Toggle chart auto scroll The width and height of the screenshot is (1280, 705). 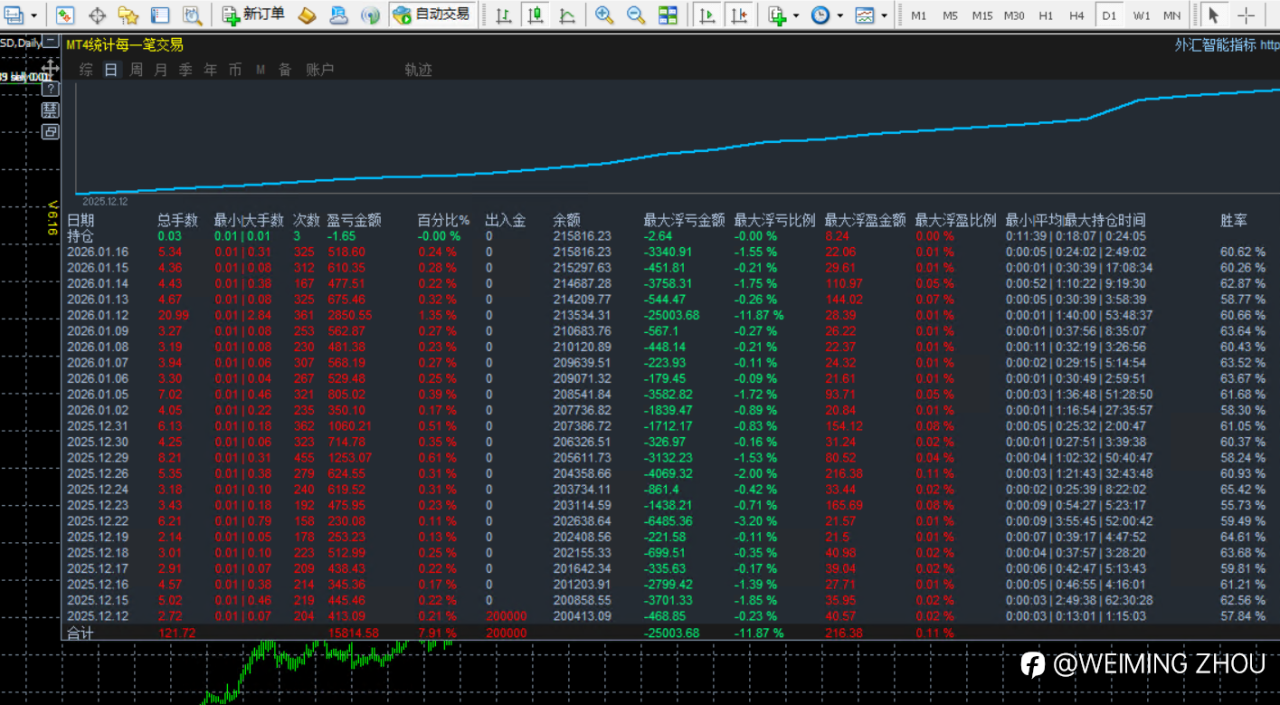[x=707, y=15]
